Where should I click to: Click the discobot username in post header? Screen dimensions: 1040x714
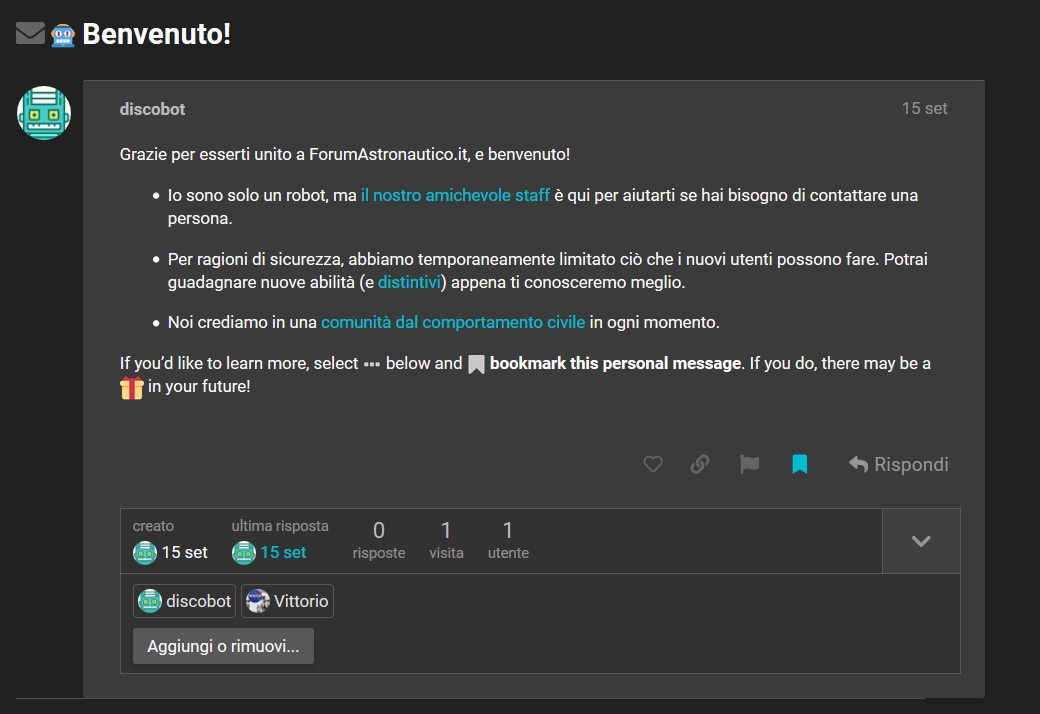(152, 109)
